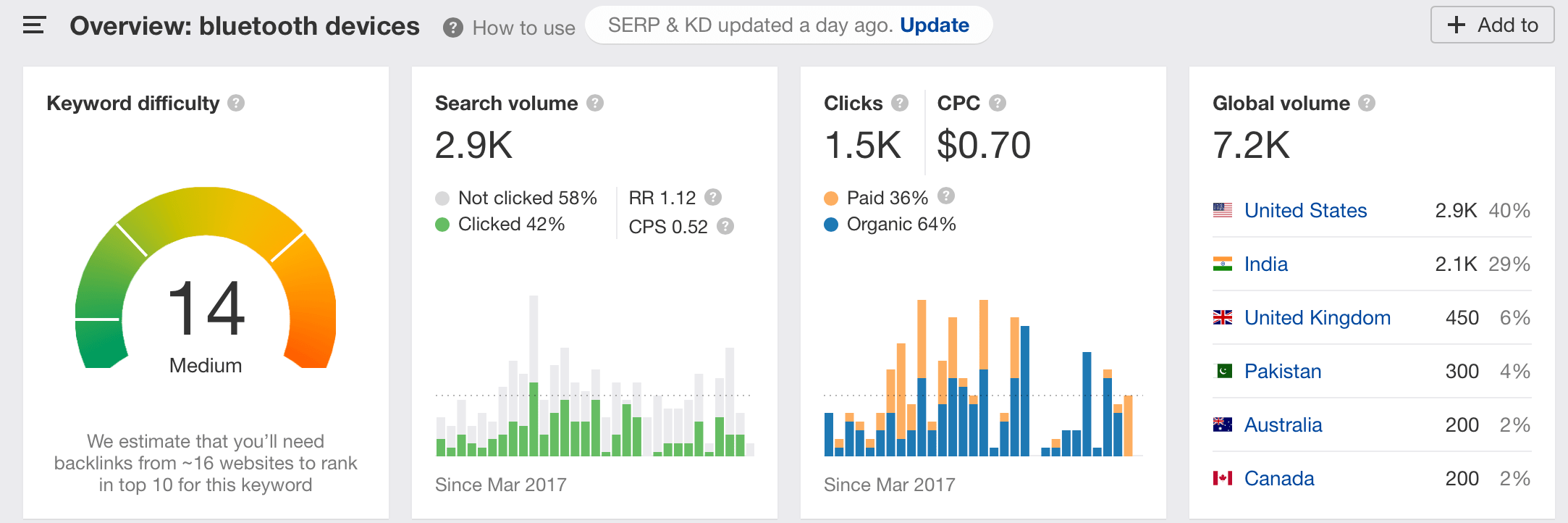Click the Paid 36% help icon
This screenshot has height=523, width=1568.
coord(946,196)
